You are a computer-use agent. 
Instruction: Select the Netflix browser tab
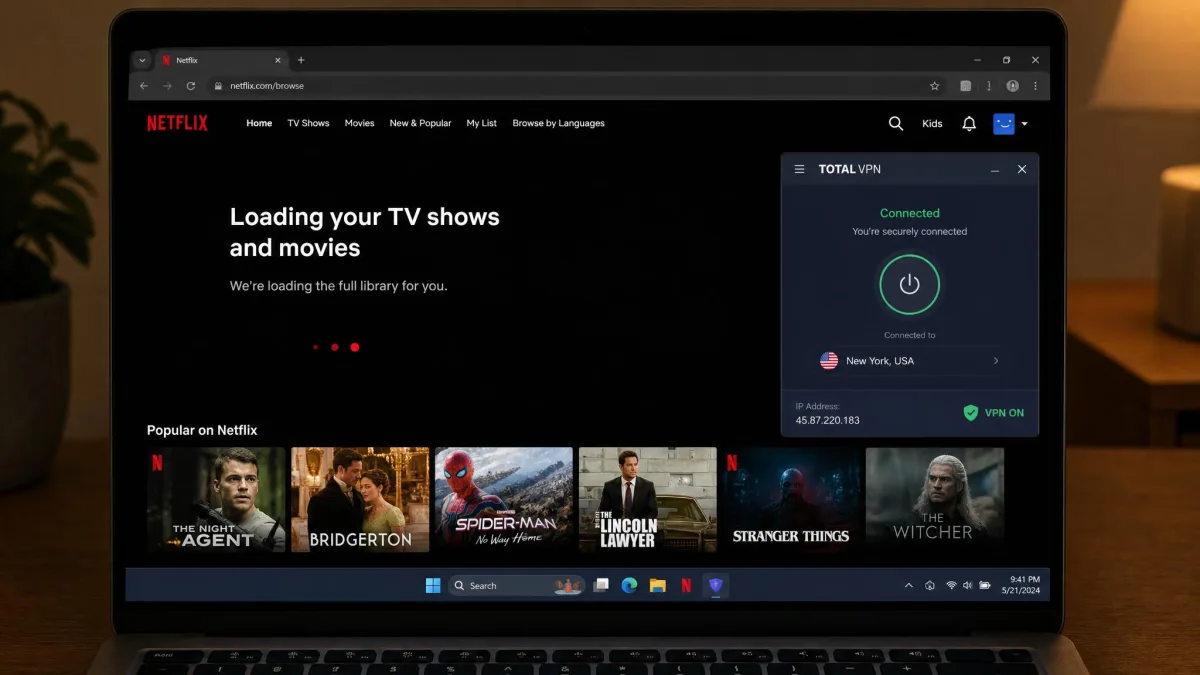pyautogui.click(x=221, y=60)
